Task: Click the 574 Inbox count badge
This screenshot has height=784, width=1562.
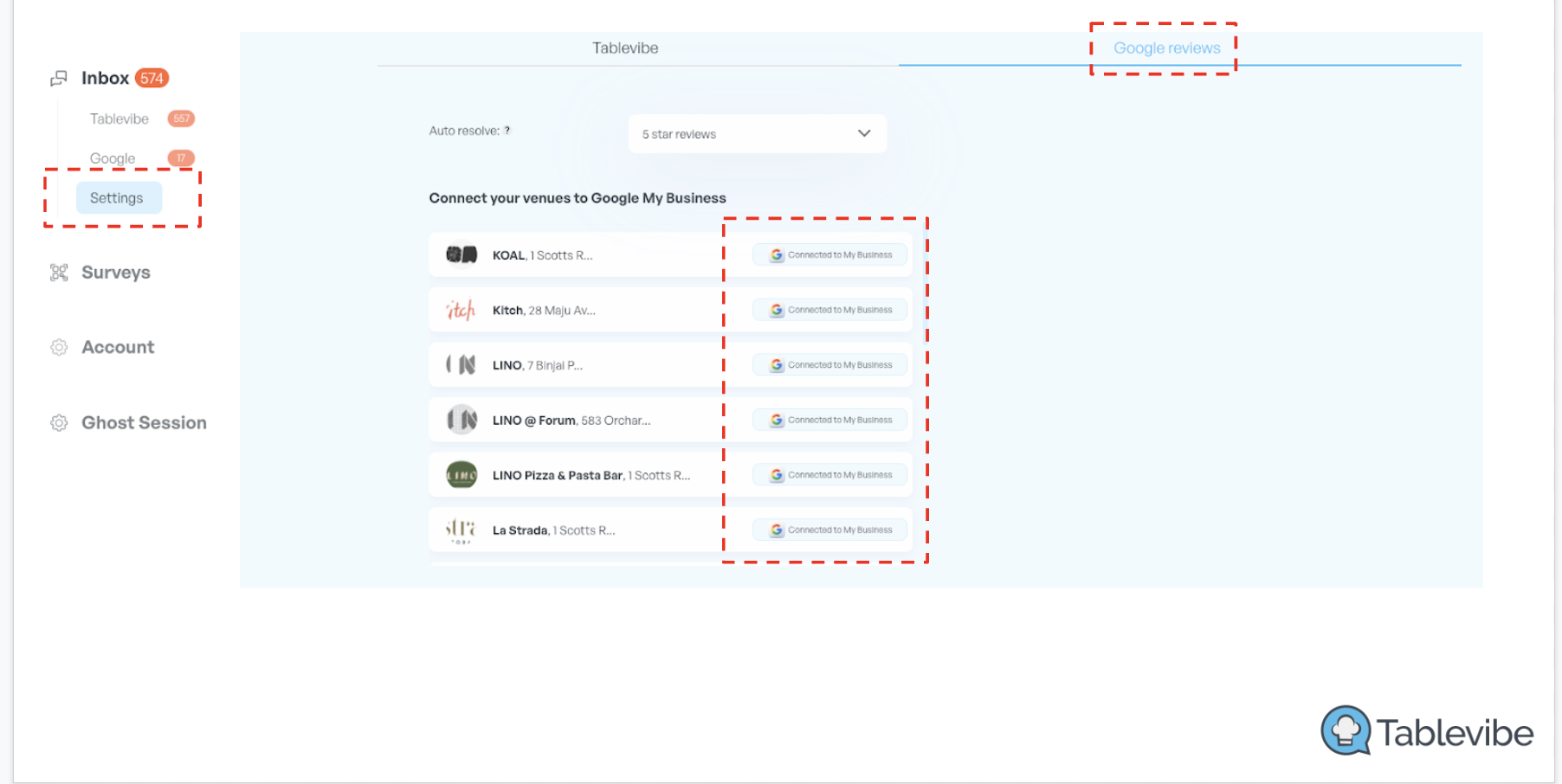Action: point(152,78)
